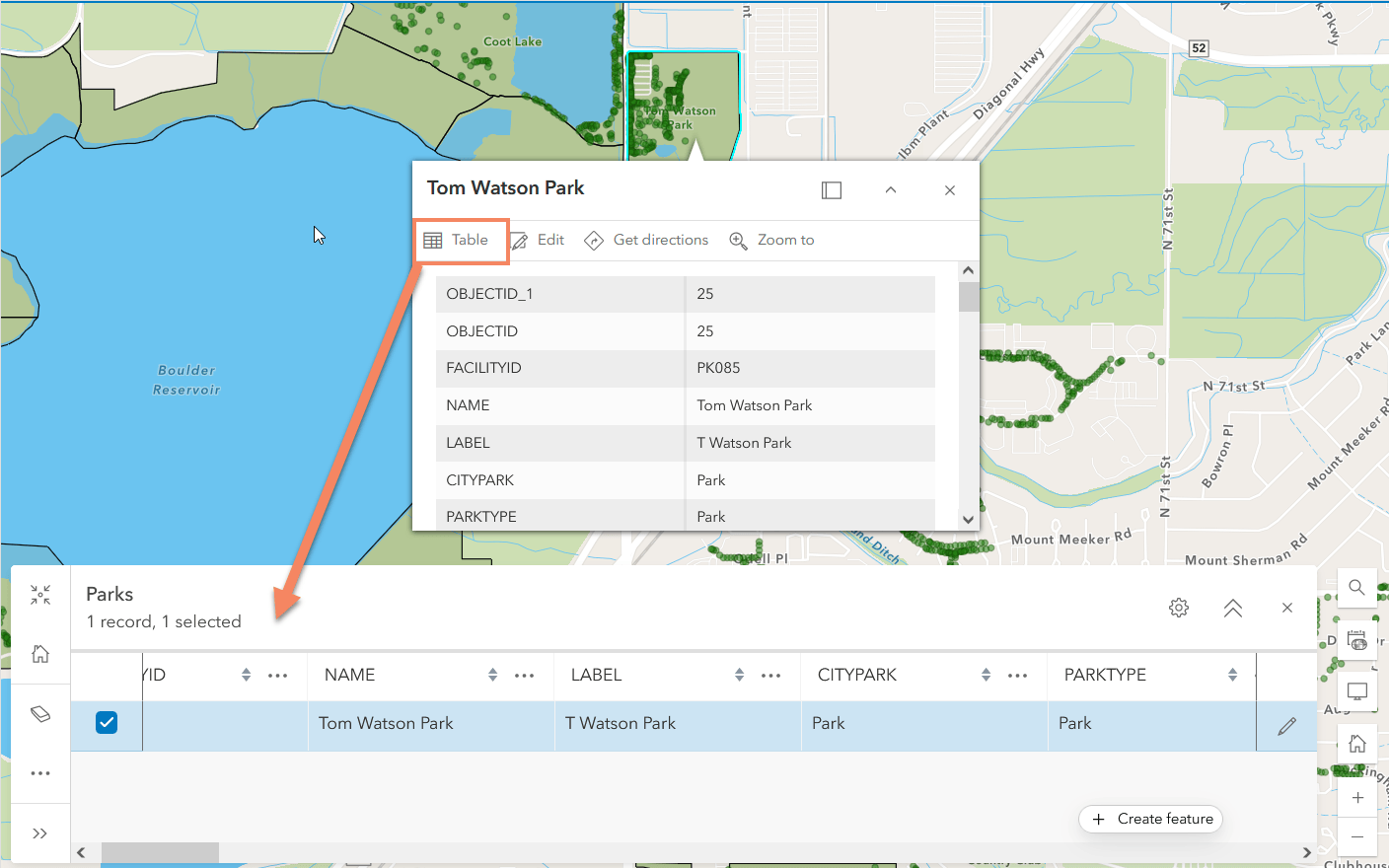
Task: Sort the NAME column
Action: click(x=491, y=675)
